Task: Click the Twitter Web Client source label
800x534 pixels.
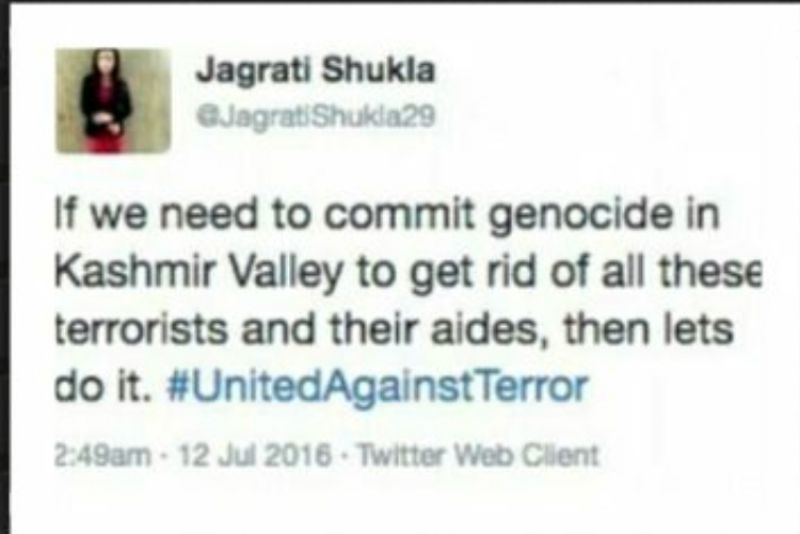Action: pyautogui.click(x=478, y=455)
